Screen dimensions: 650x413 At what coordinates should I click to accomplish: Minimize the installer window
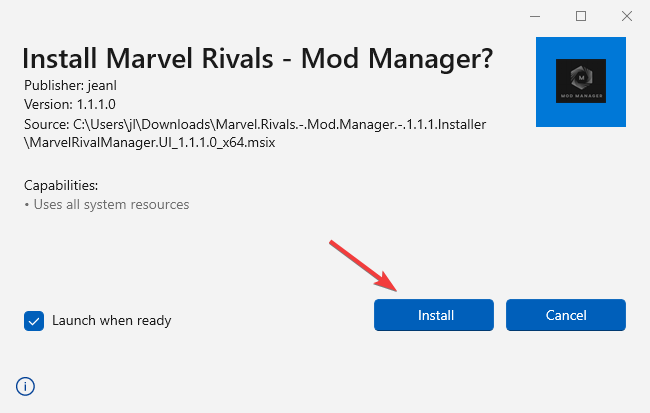coord(535,17)
